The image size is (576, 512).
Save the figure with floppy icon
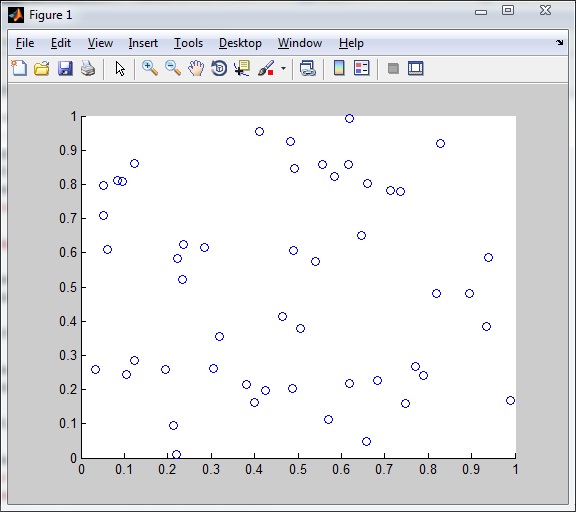65,68
